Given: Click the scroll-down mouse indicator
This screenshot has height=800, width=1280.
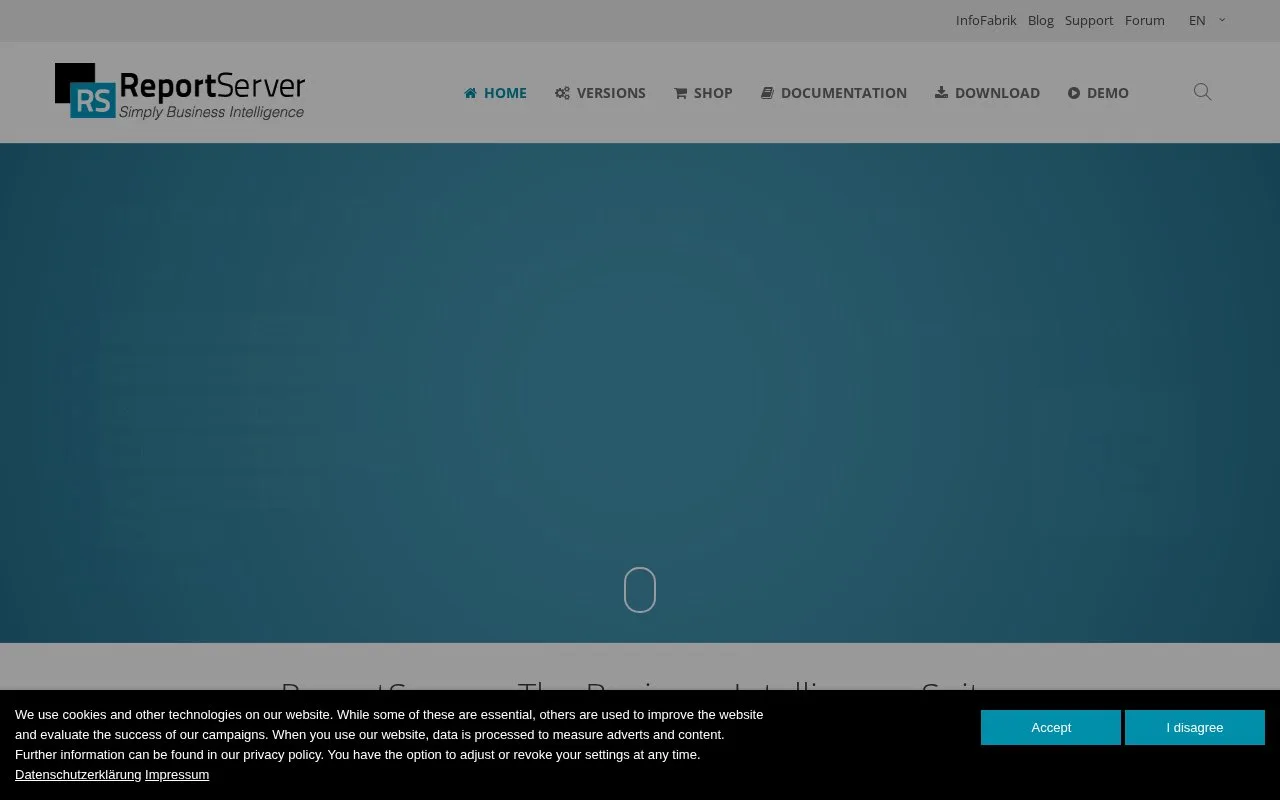Looking at the screenshot, I should click(x=640, y=590).
